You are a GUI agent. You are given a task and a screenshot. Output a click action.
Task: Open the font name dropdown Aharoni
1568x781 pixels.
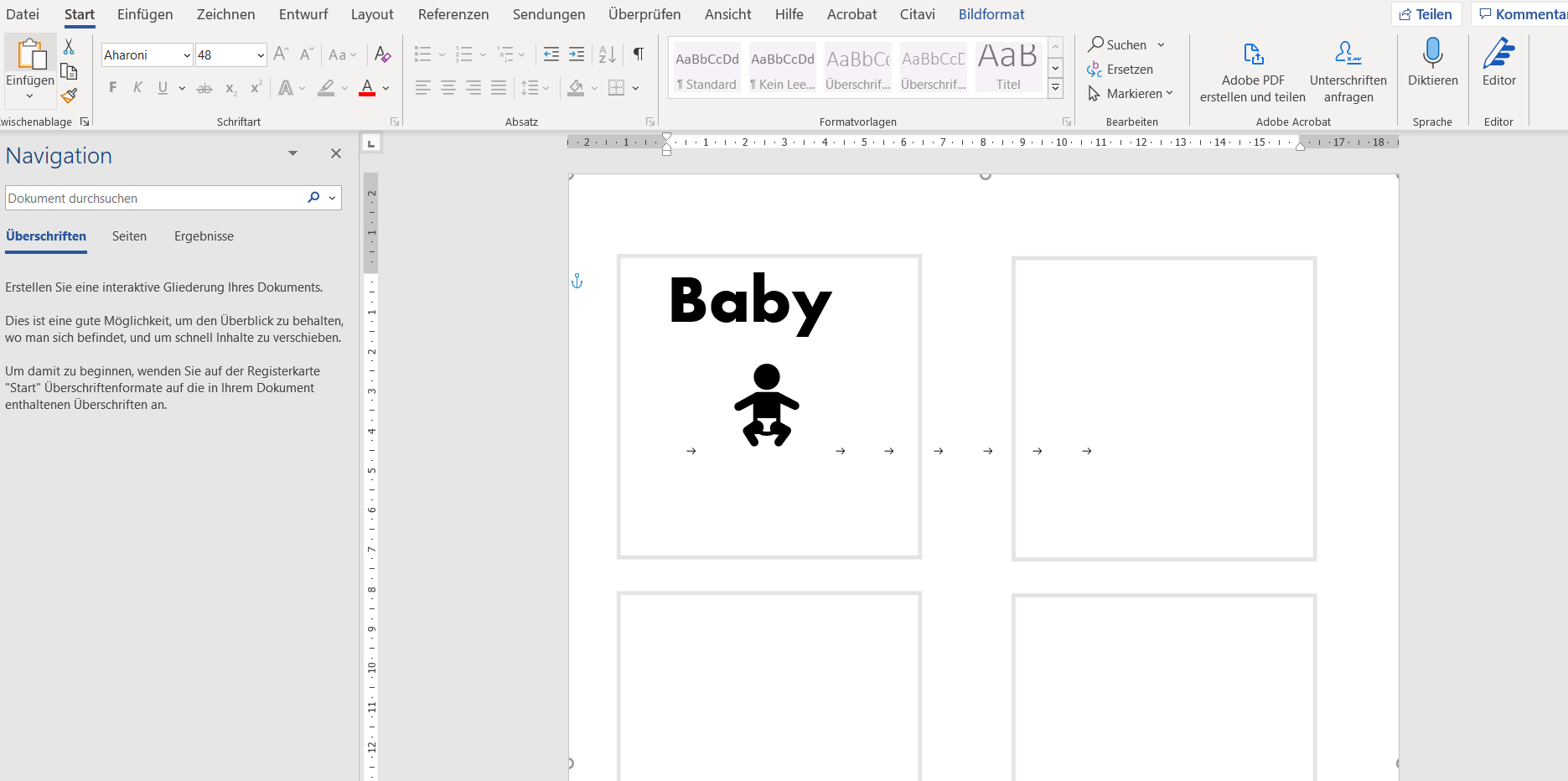187,55
